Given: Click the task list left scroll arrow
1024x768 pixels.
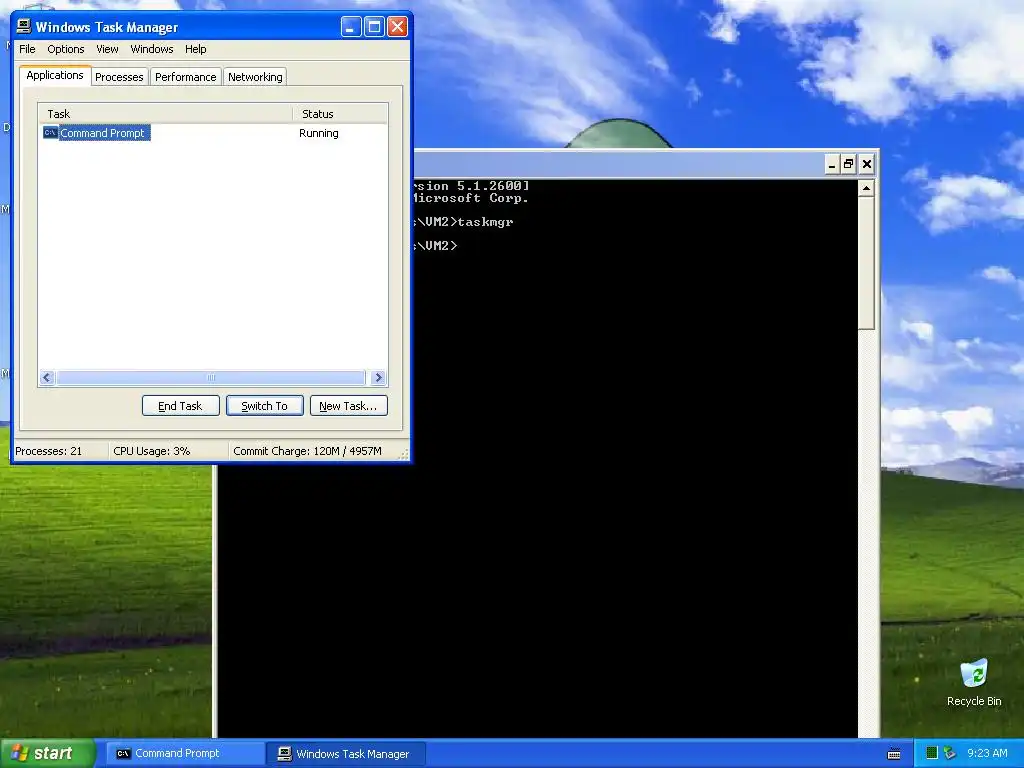Looking at the screenshot, I should [46, 377].
